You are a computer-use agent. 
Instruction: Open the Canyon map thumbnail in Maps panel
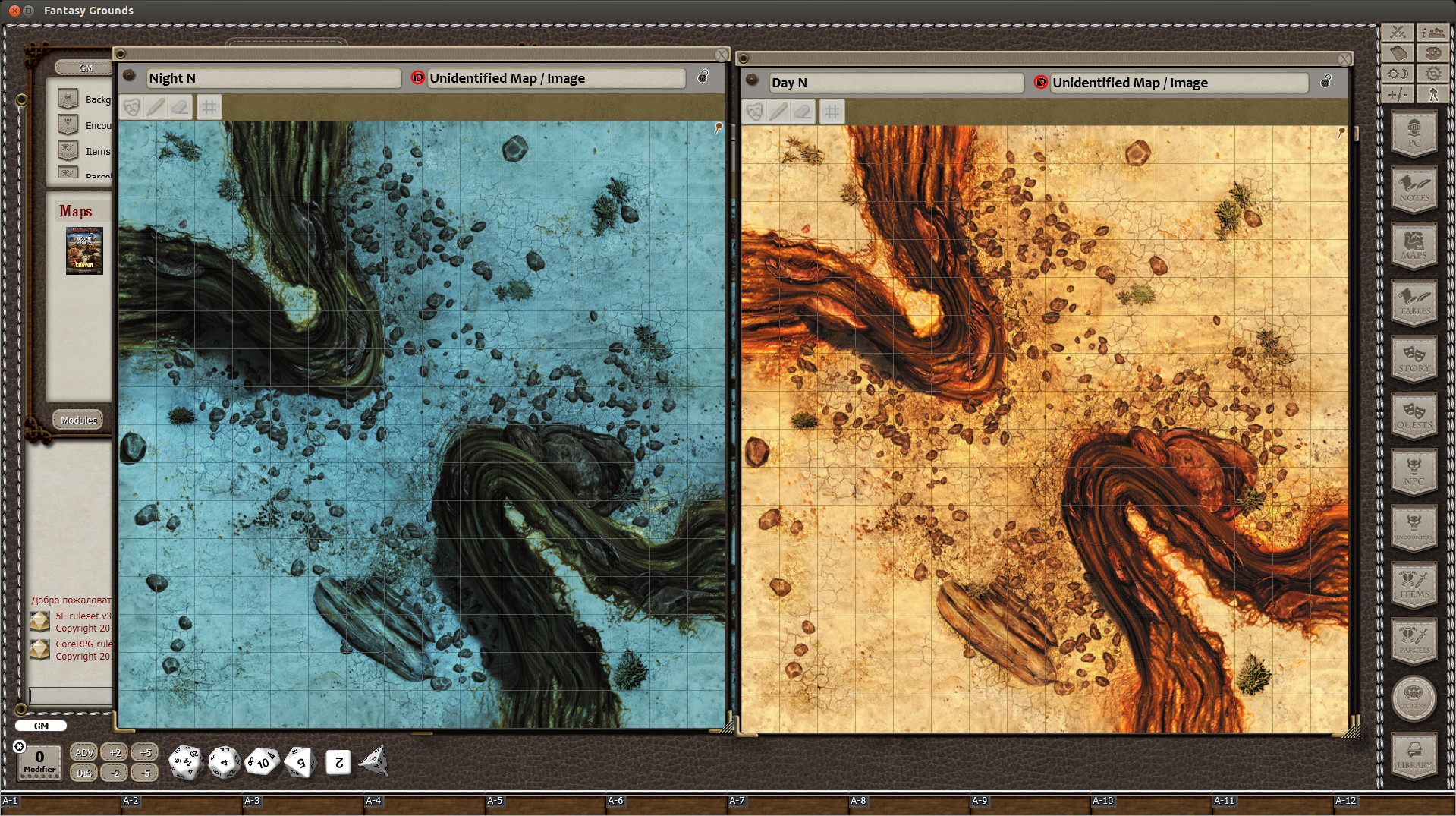(x=84, y=250)
